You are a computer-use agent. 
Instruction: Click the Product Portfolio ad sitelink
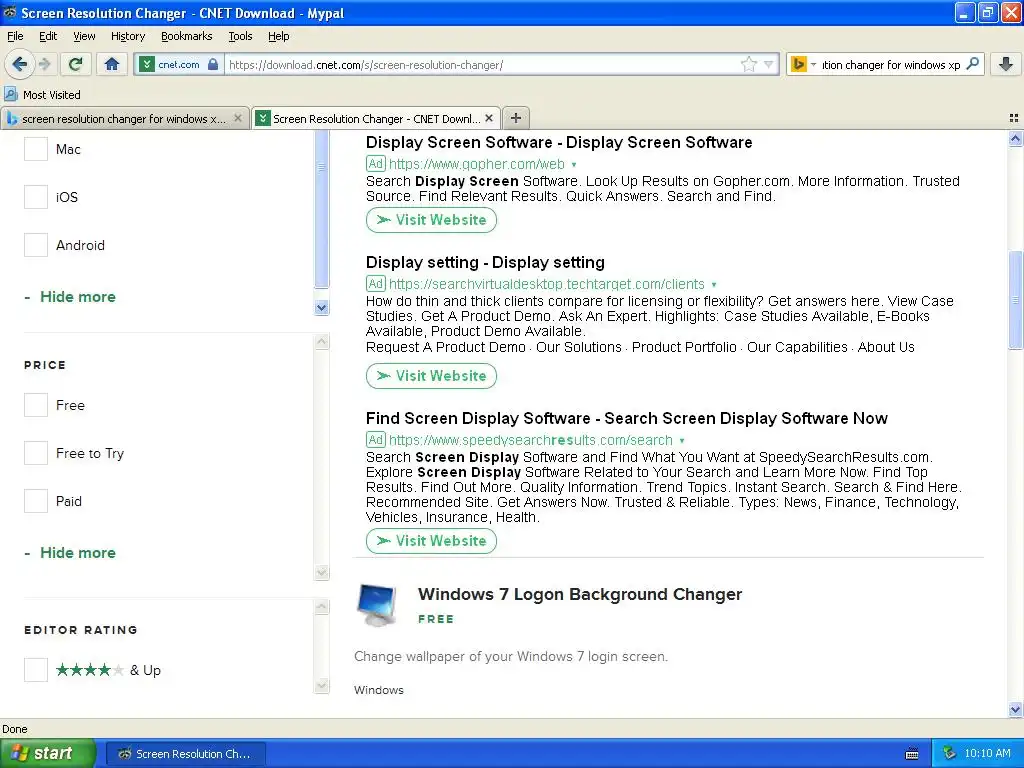684,347
